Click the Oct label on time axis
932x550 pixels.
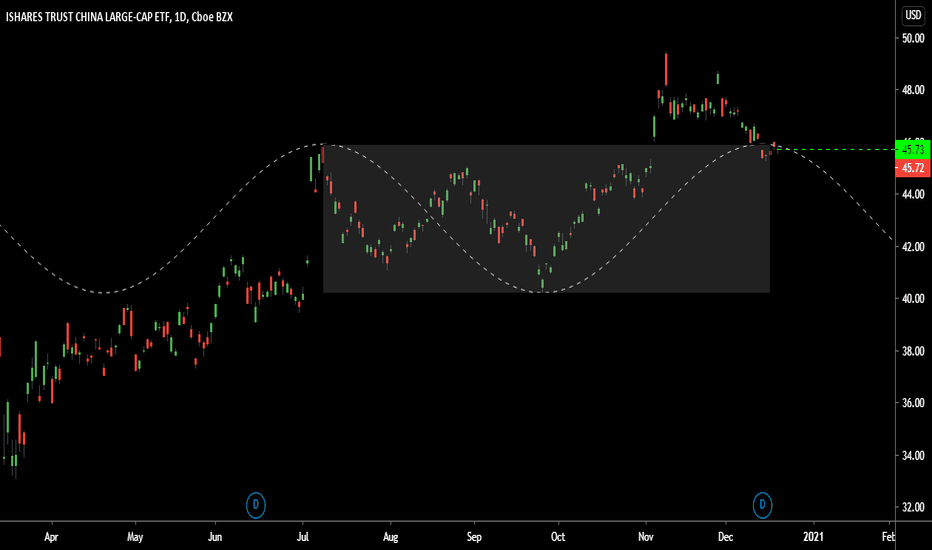coord(558,537)
